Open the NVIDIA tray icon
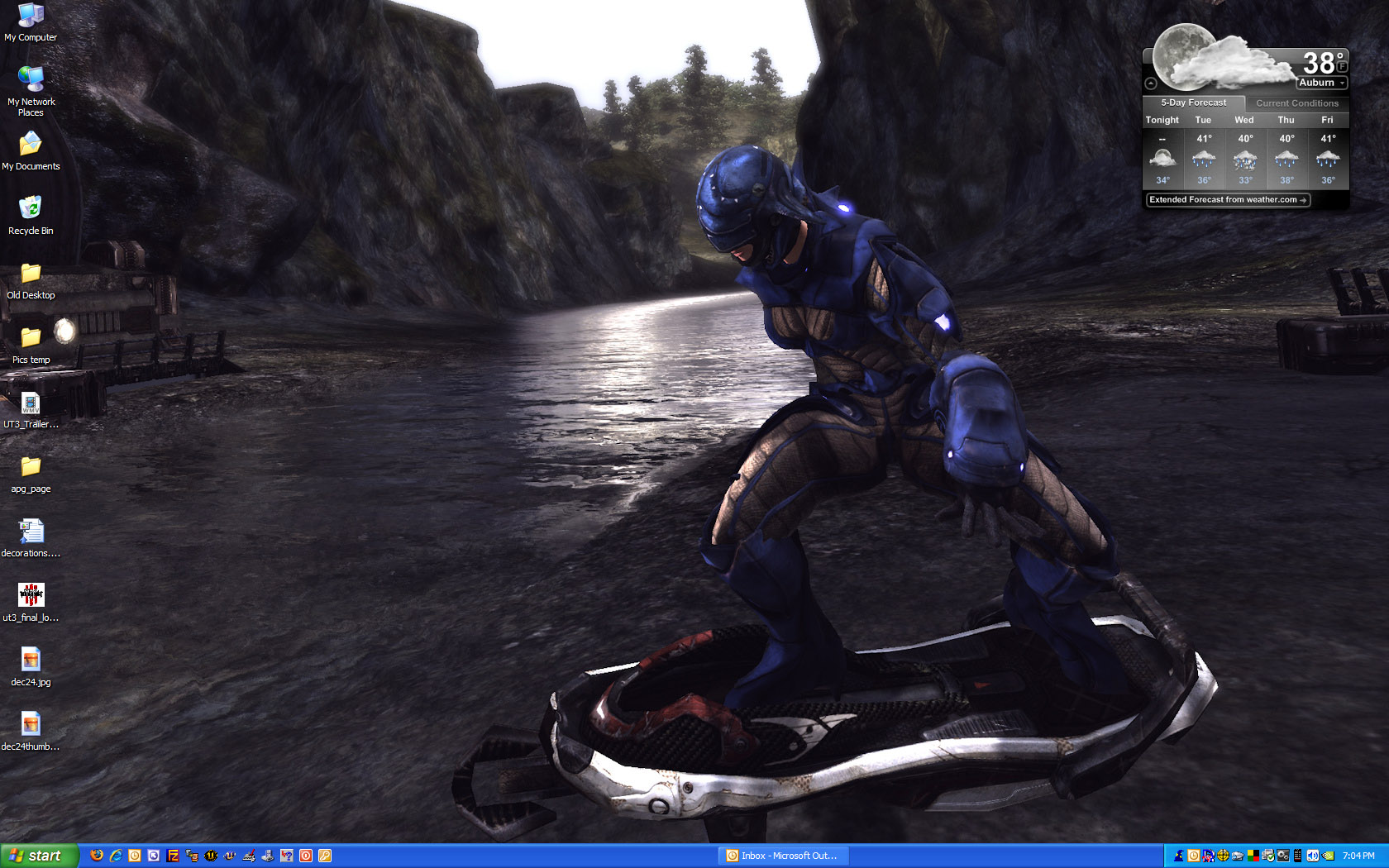 1329,856
